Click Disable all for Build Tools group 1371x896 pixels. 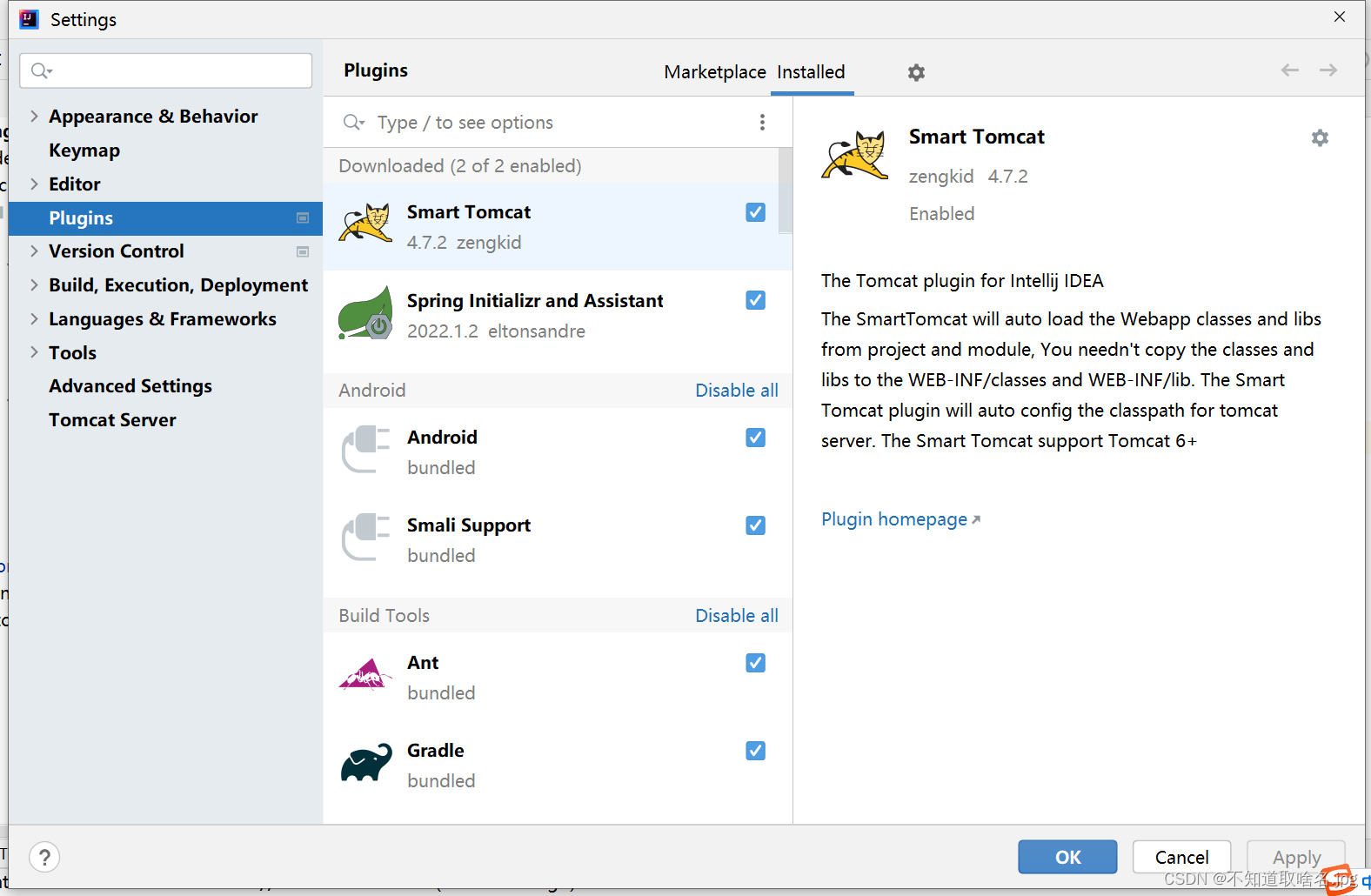(737, 616)
